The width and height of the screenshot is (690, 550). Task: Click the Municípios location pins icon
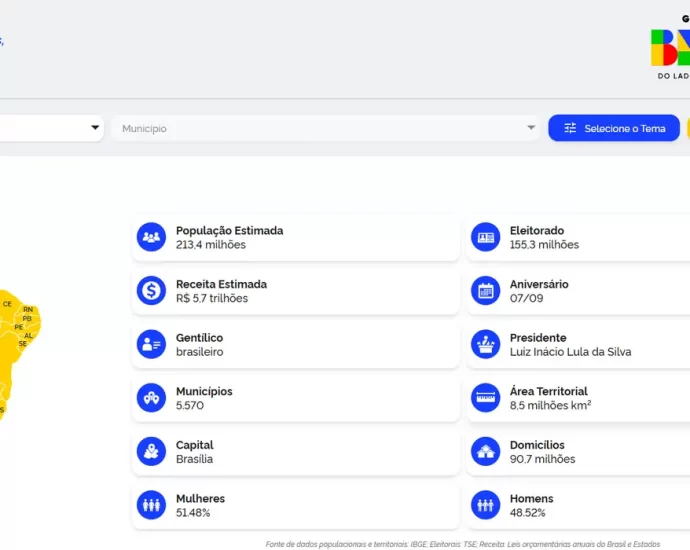tap(151, 398)
